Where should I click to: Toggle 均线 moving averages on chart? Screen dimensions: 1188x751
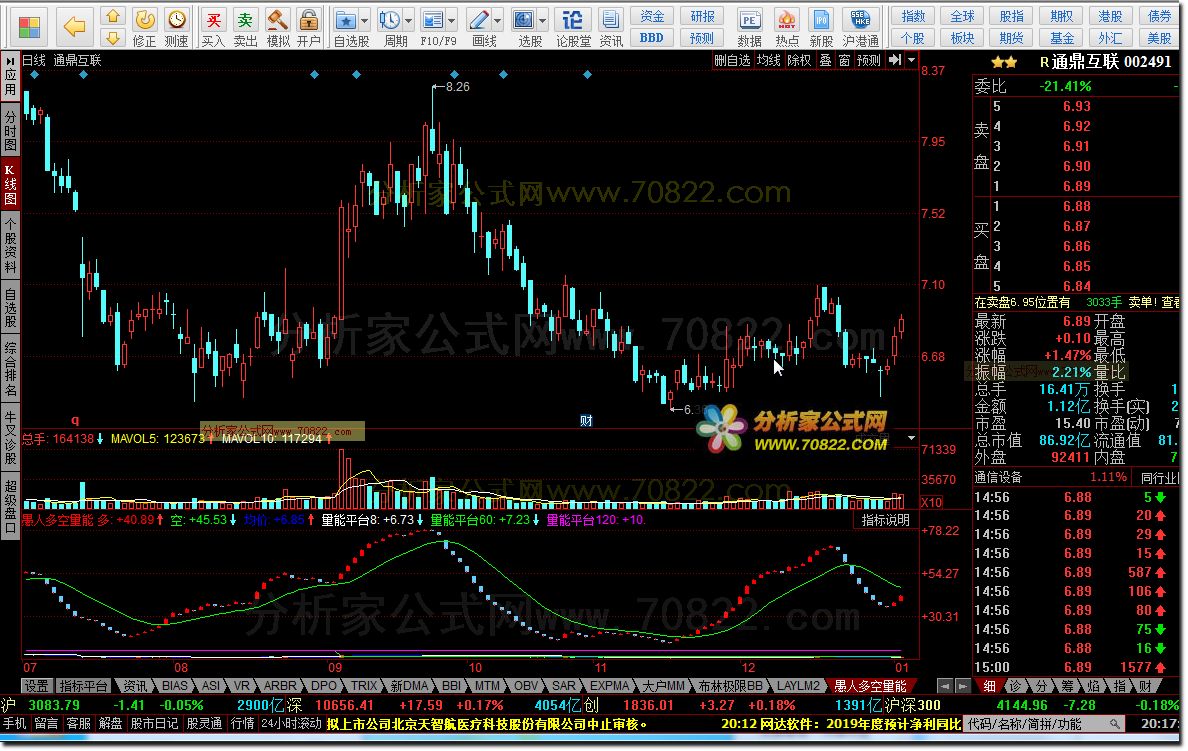[768, 60]
